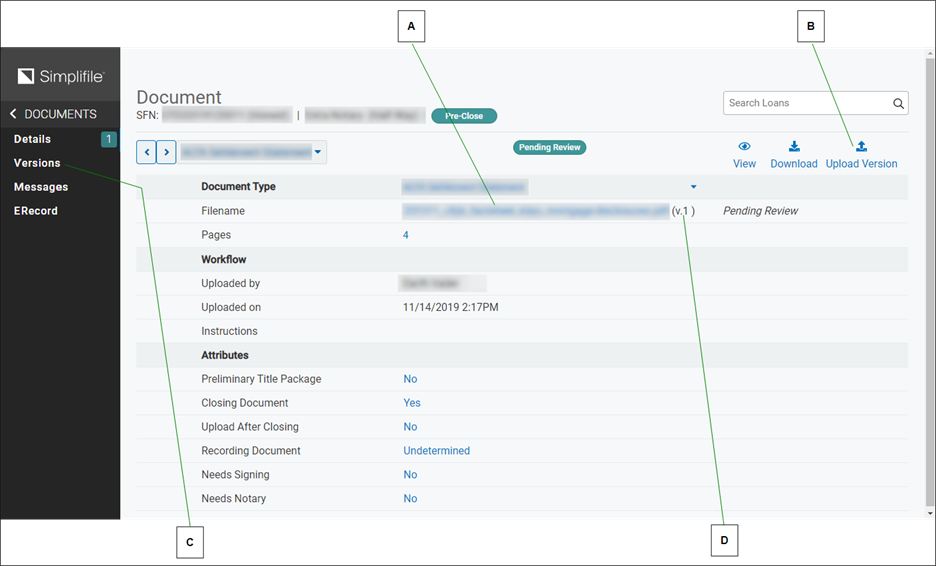Screen dimensions: 936x566
Task: Click the View text link
Action: click(744, 164)
